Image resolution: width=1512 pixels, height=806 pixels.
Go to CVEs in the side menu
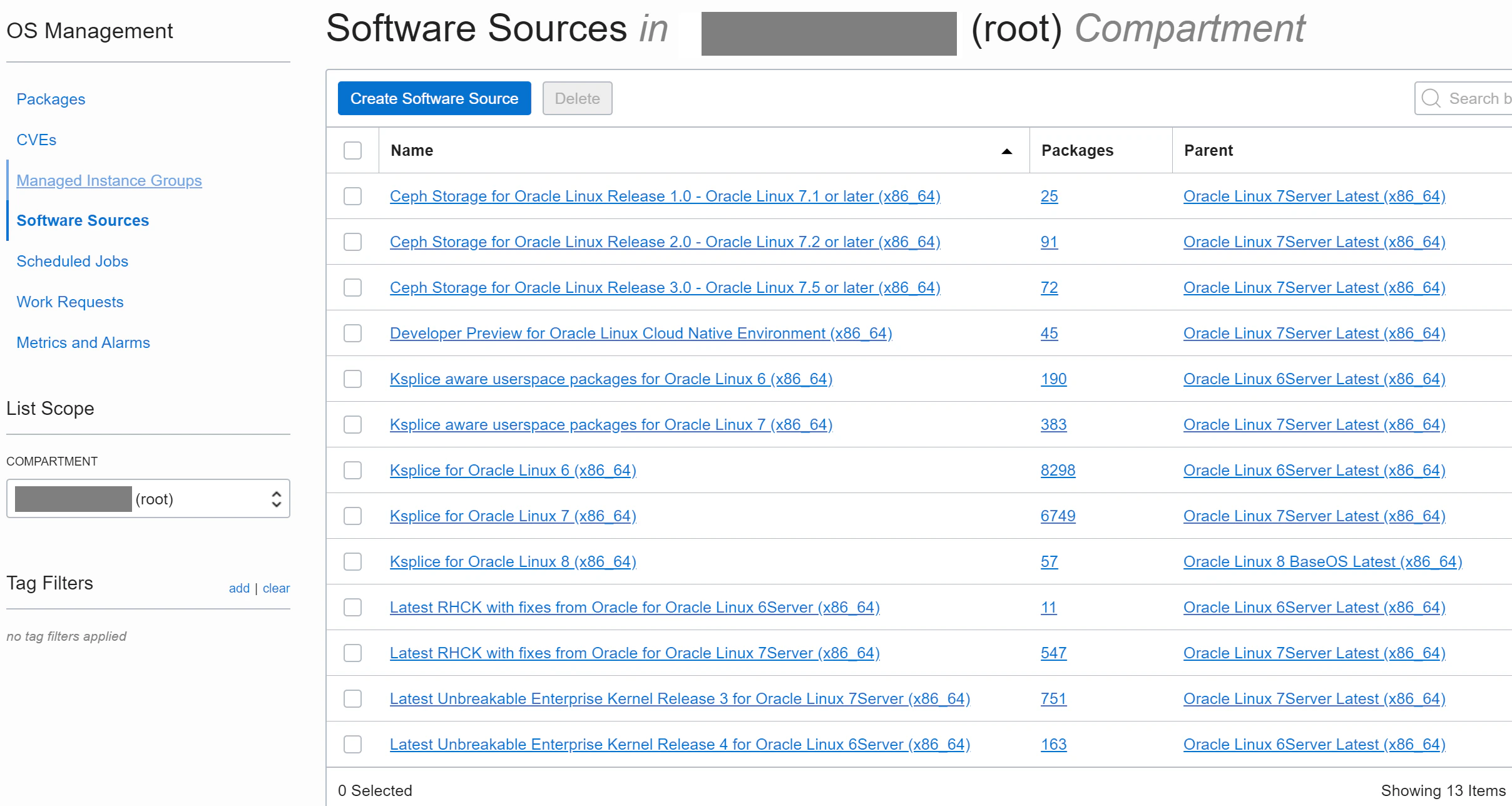(36, 140)
